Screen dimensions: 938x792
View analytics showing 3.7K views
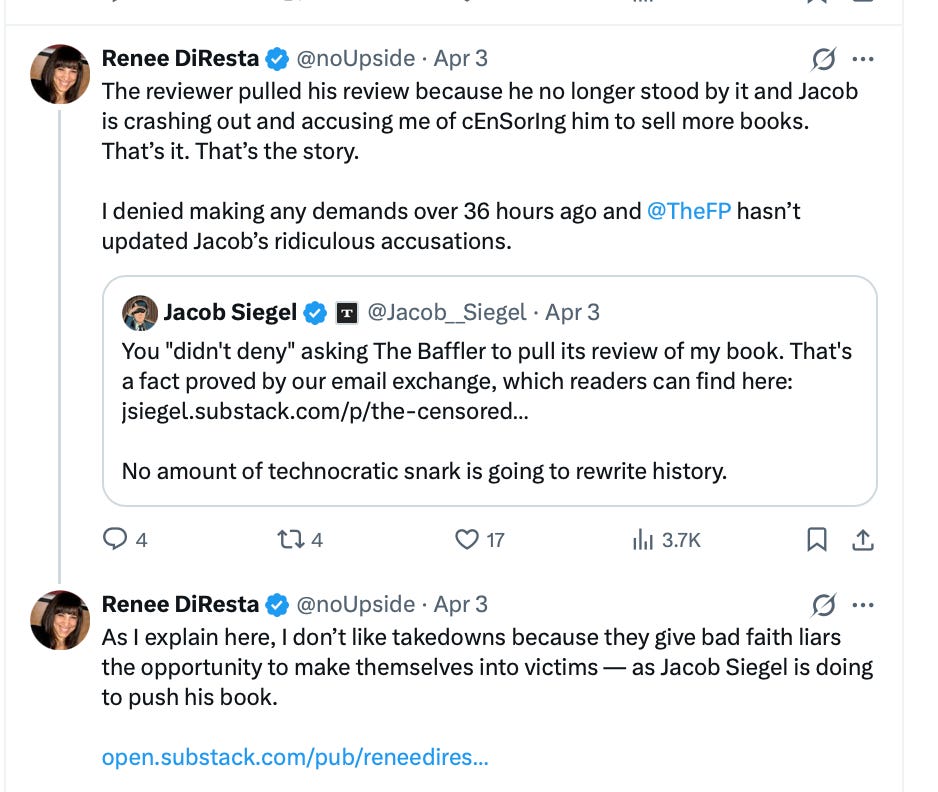[641, 540]
